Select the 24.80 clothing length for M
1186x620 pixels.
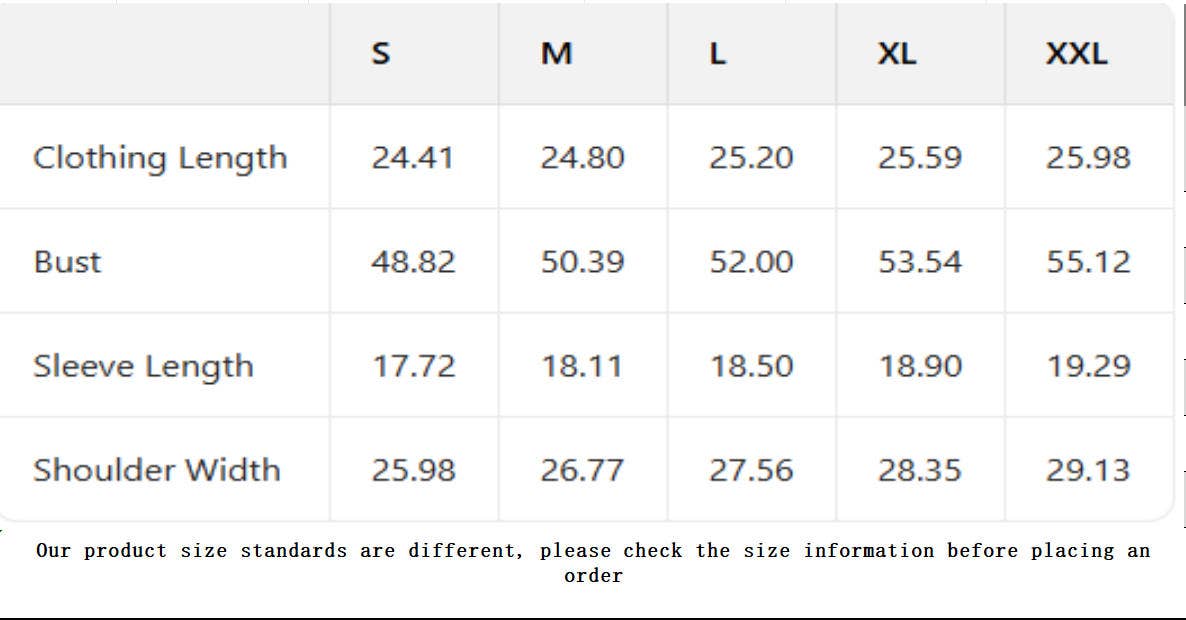click(582, 158)
